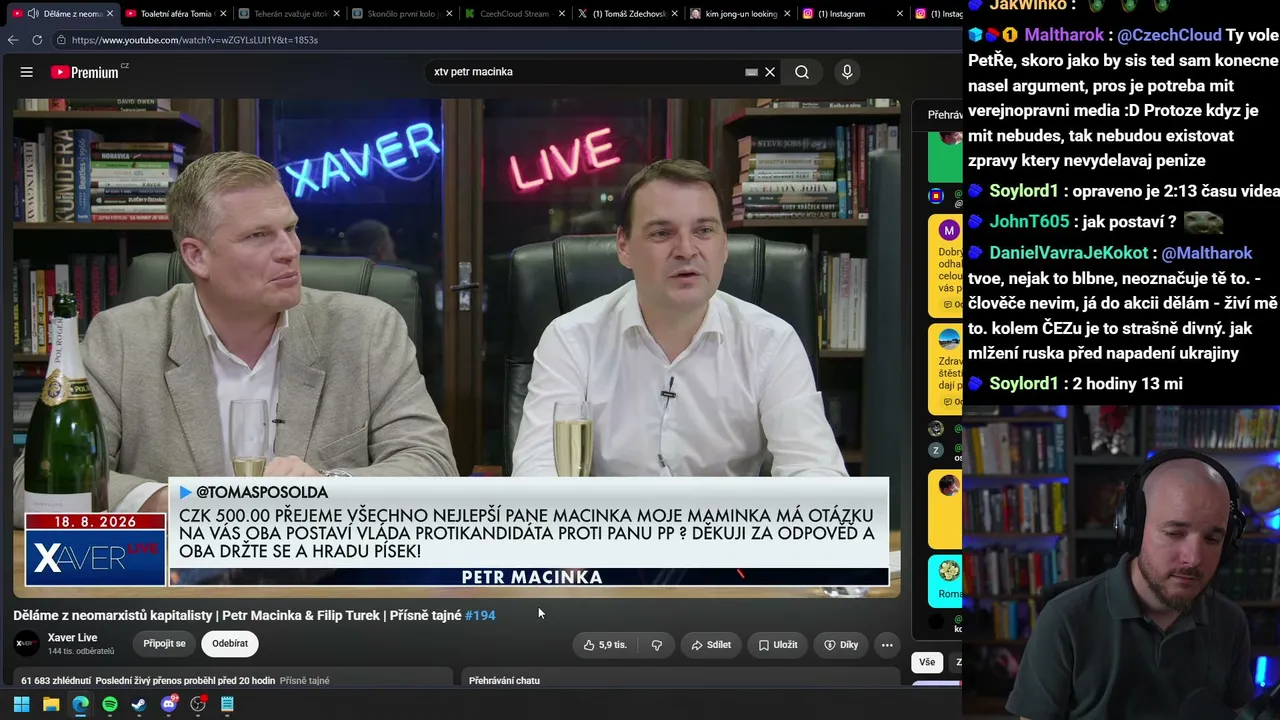Mute the tab via the speaker icon
The width and height of the screenshot is (1280, 720).
click(33, 14)
